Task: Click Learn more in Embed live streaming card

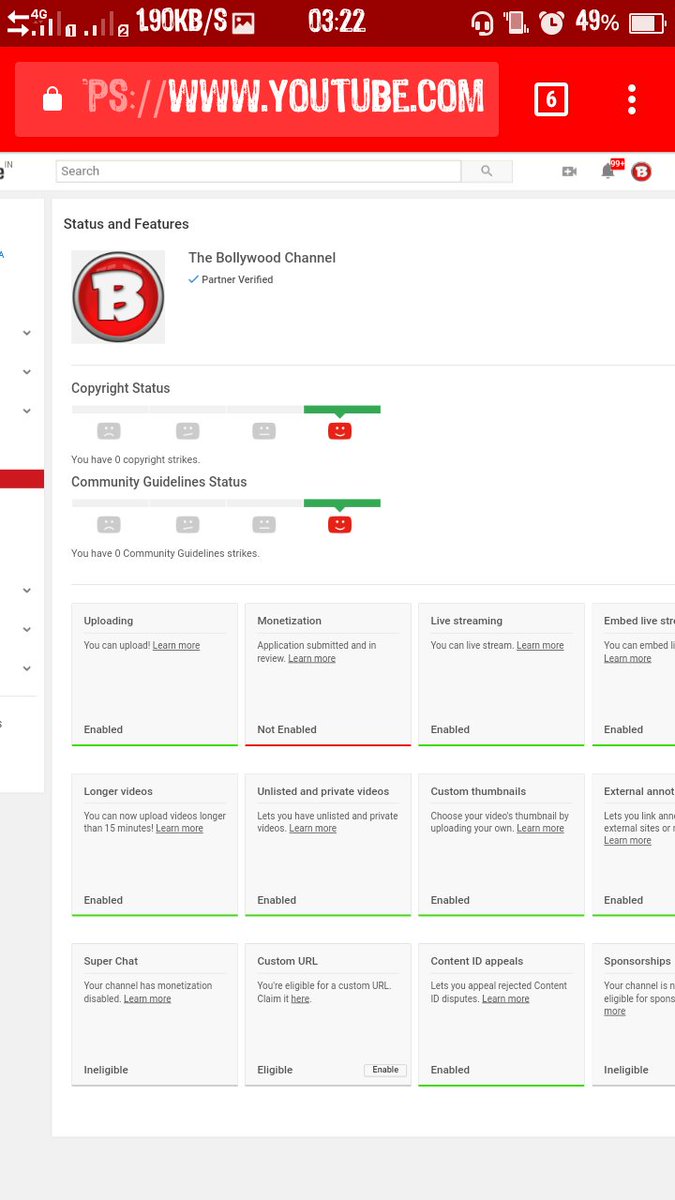Action: point(627,659)
